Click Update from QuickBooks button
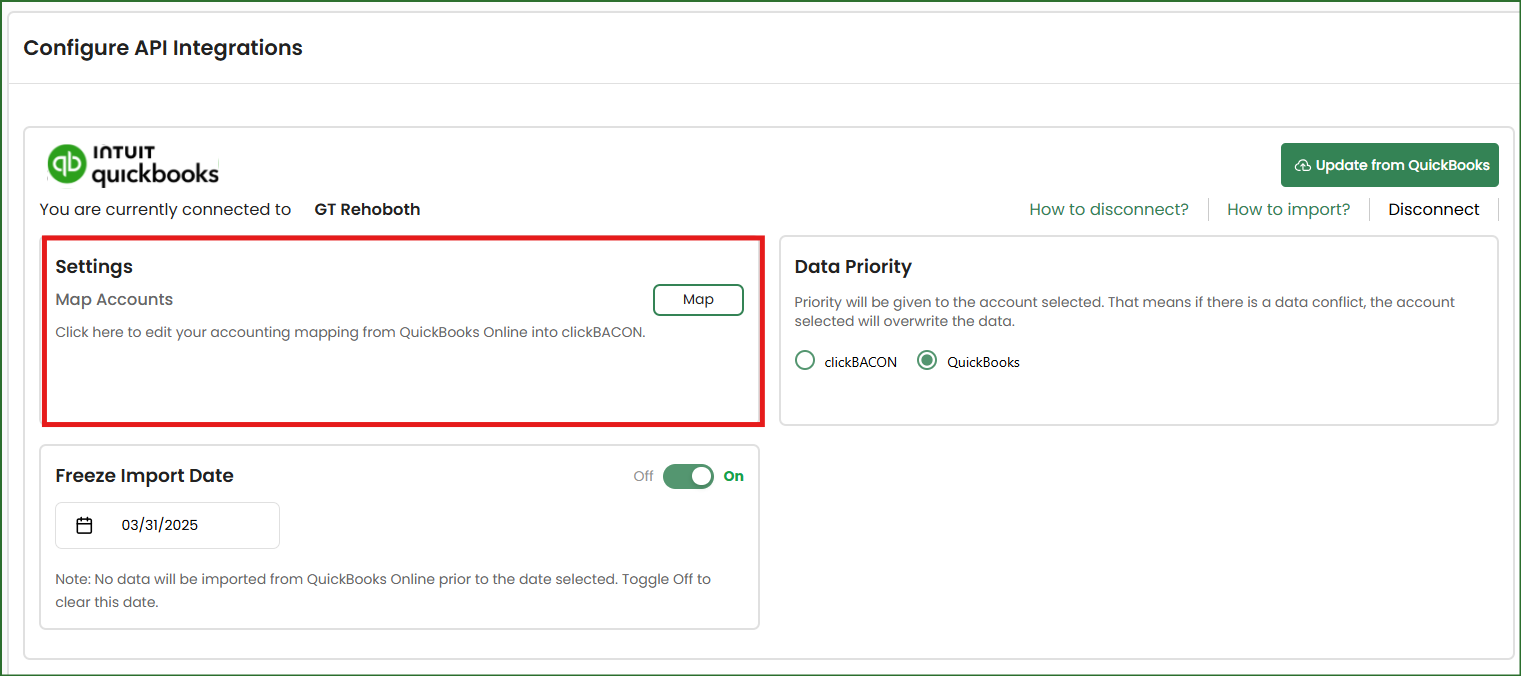The height and width of the screenshot is (676, 1521). point(1390,165)
